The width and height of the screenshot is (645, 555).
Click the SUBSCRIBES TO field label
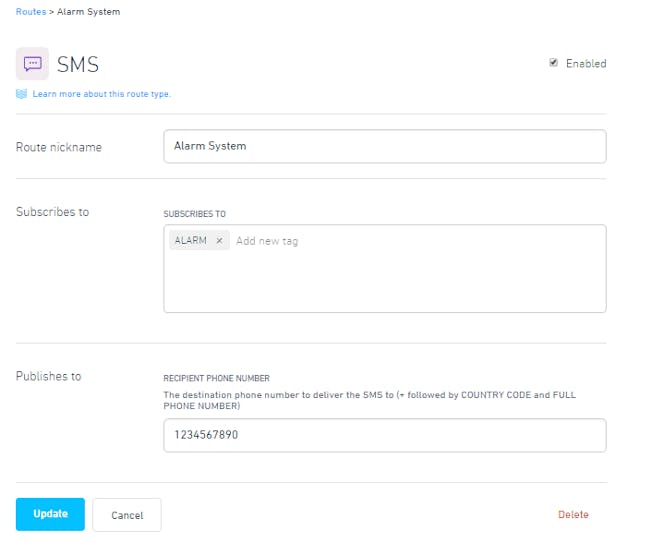pyautogui.click(x=195, y=214)
